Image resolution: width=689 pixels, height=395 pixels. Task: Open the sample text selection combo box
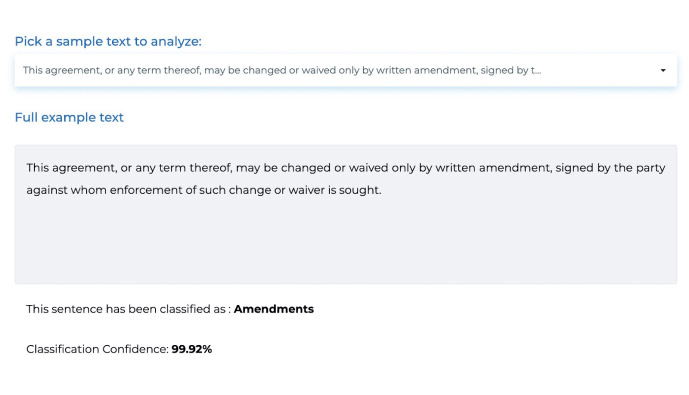[345, 70]
